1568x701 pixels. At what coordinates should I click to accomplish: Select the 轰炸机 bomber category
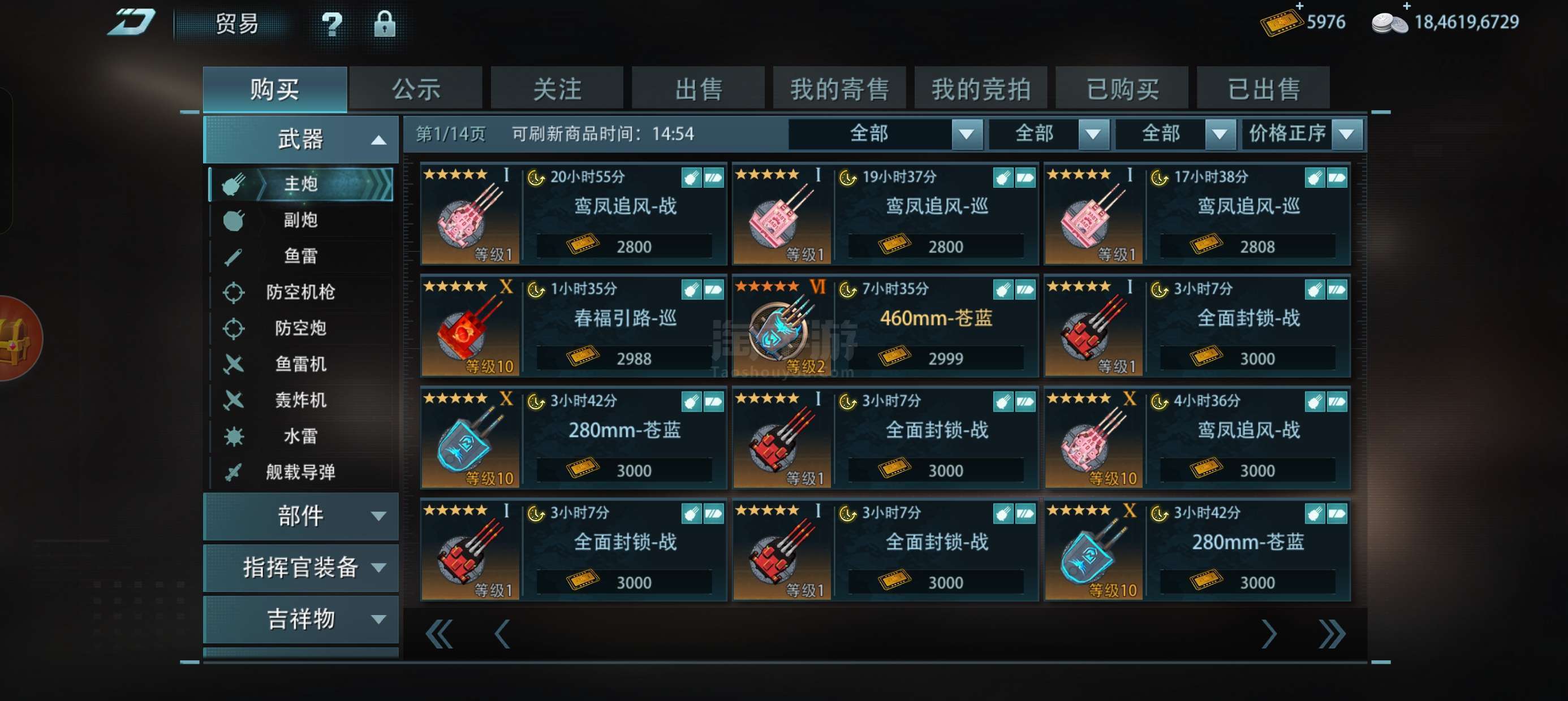(x=301, y=400)
